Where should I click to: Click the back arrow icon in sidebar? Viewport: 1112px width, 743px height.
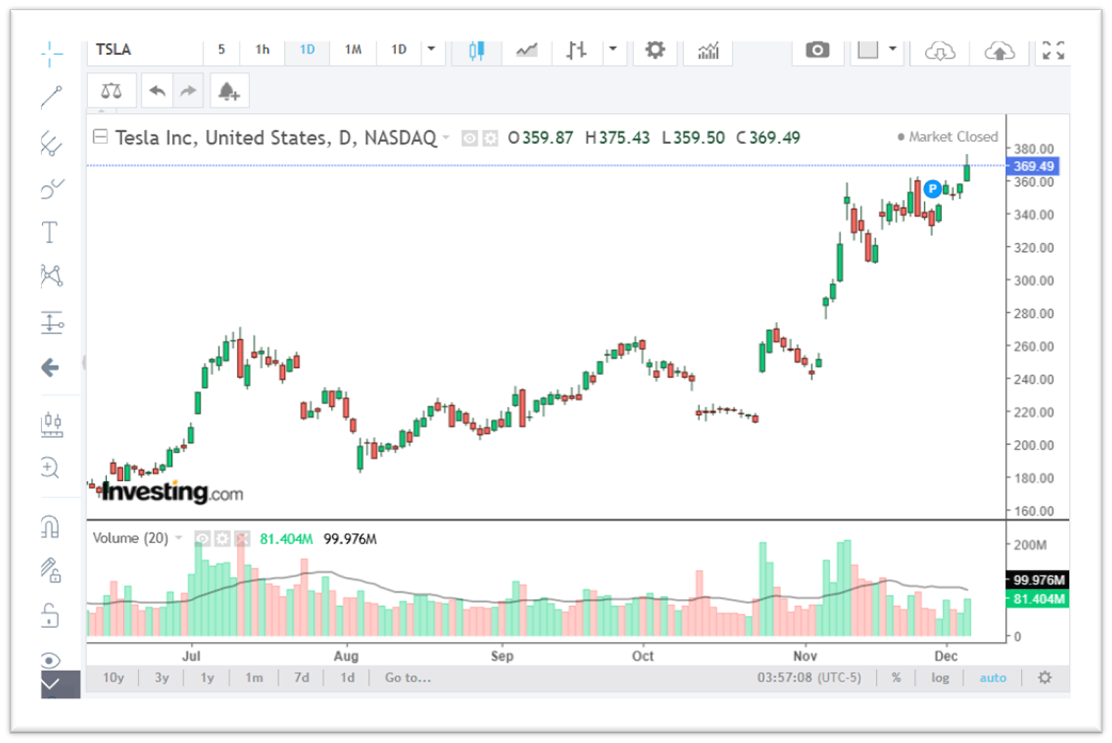coord(50,367)
